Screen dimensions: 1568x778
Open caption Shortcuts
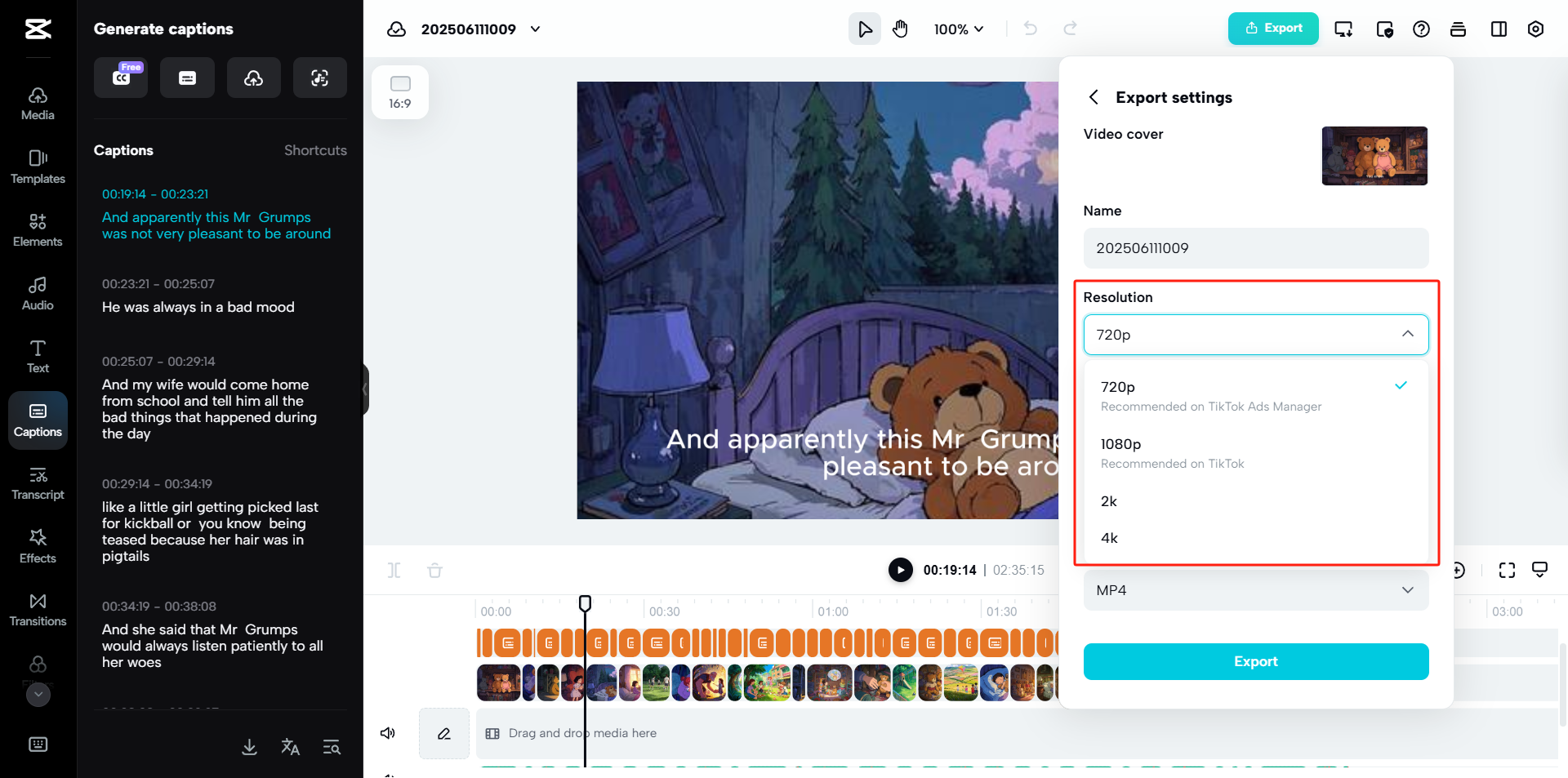[315, 150]
